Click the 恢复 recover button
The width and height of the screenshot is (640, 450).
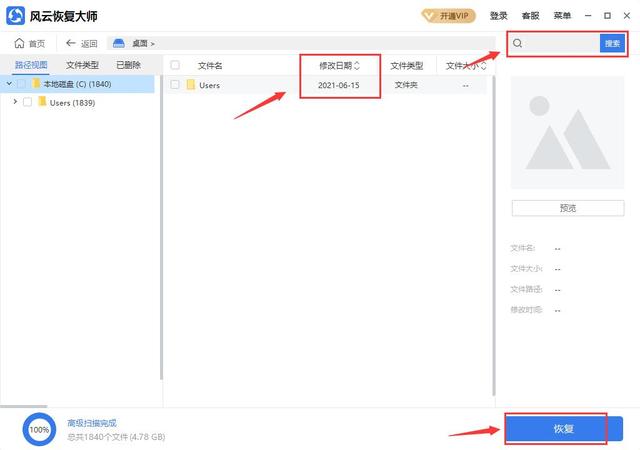click(564, 429)
